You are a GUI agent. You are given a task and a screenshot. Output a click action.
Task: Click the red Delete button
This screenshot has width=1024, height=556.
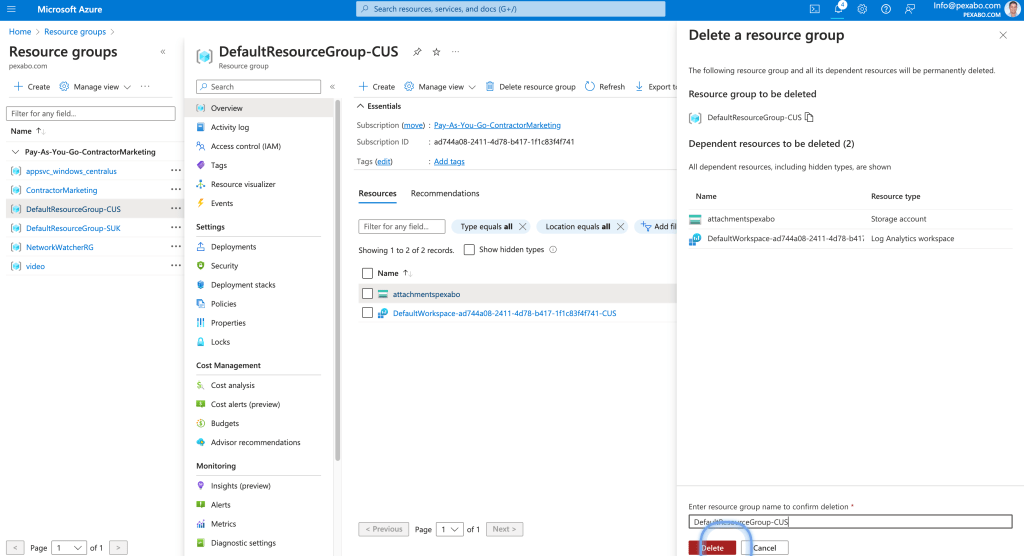(x=712, y=548)
